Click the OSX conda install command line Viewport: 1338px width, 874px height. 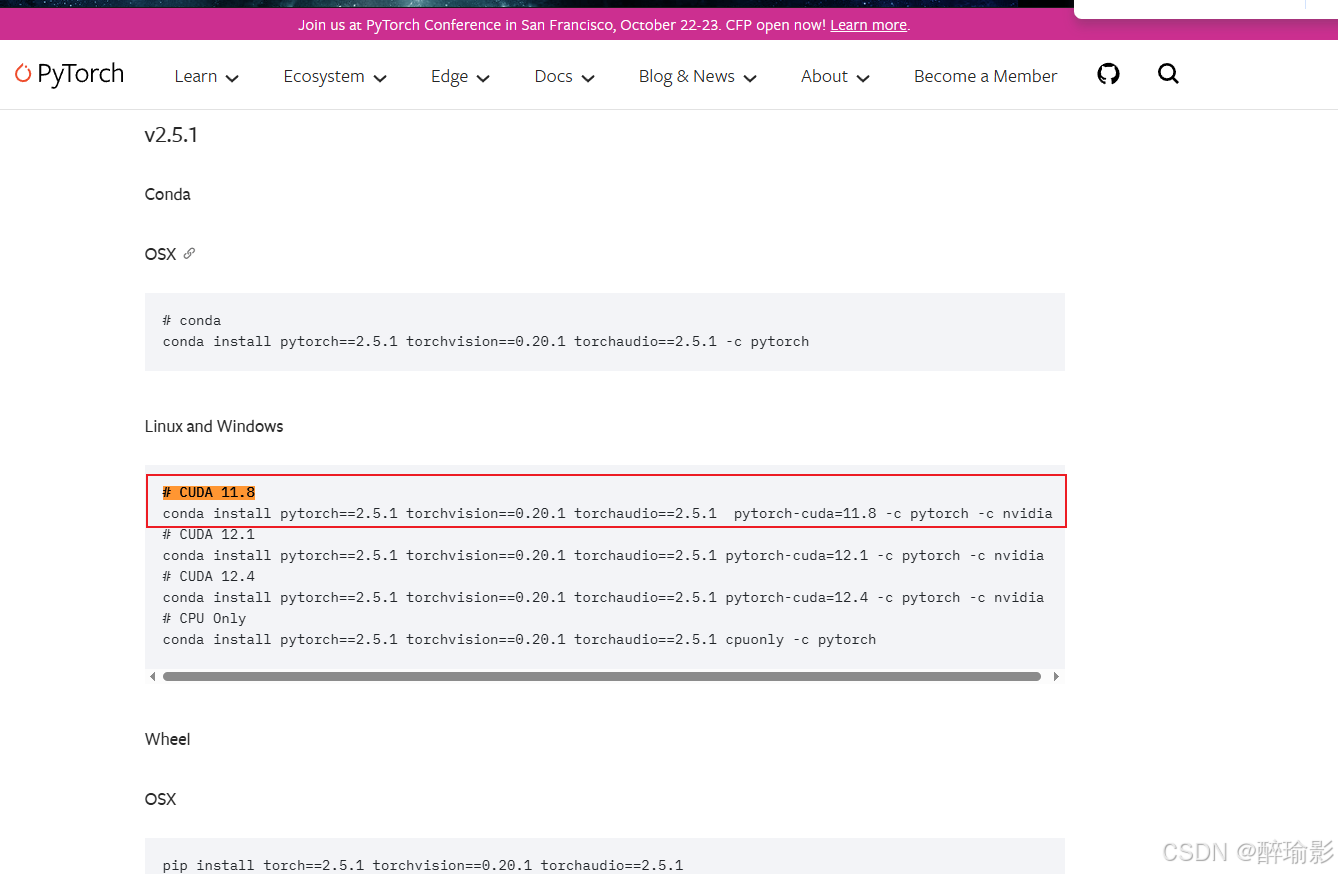pyautogui.click(x=486, y=341)
